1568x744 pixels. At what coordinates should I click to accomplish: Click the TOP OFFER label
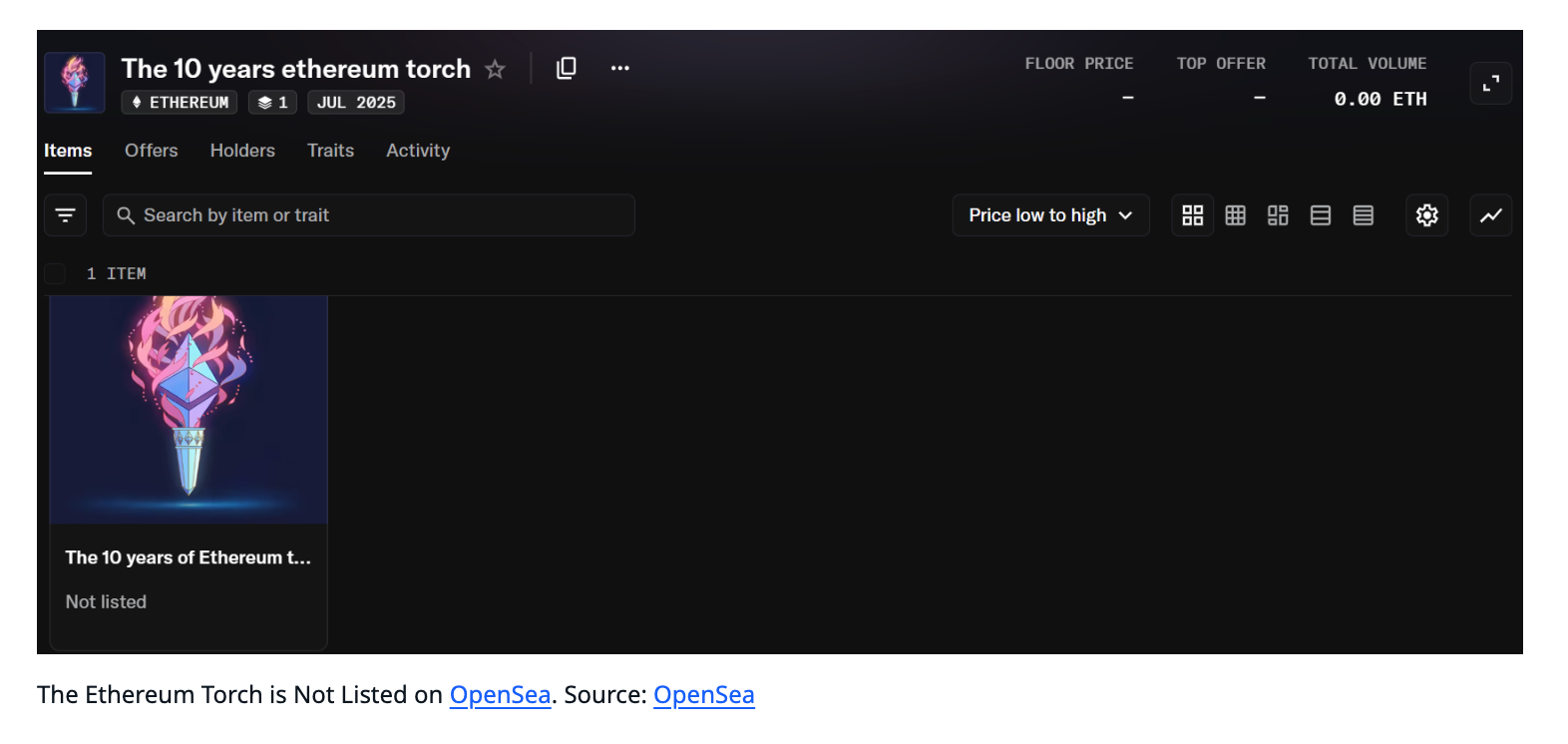click(x=1221, y=64)
